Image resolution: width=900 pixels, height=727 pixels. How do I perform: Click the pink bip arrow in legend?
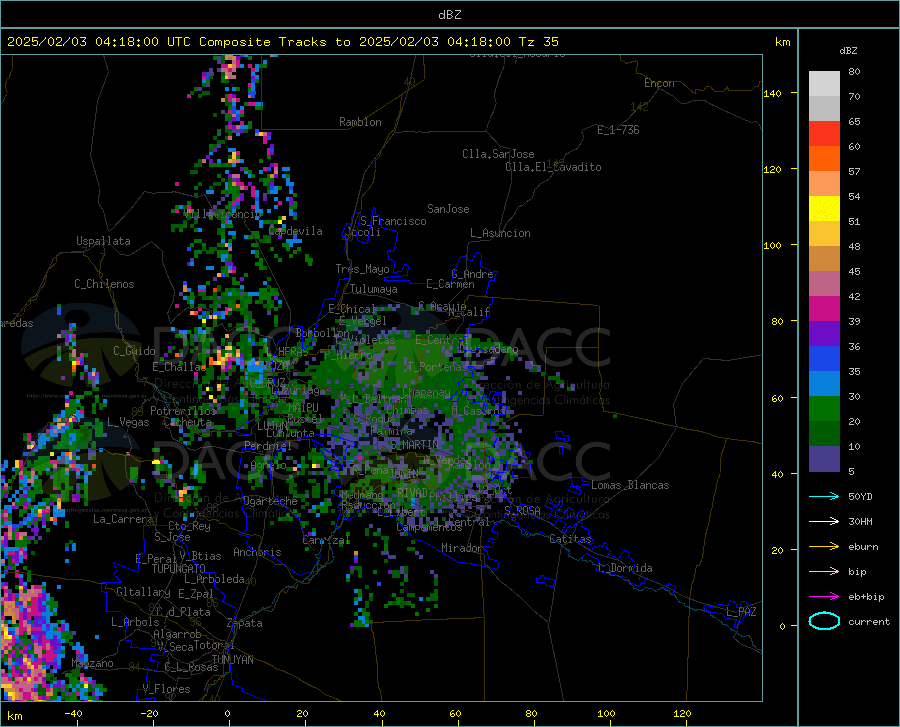[x=824, y=572]
